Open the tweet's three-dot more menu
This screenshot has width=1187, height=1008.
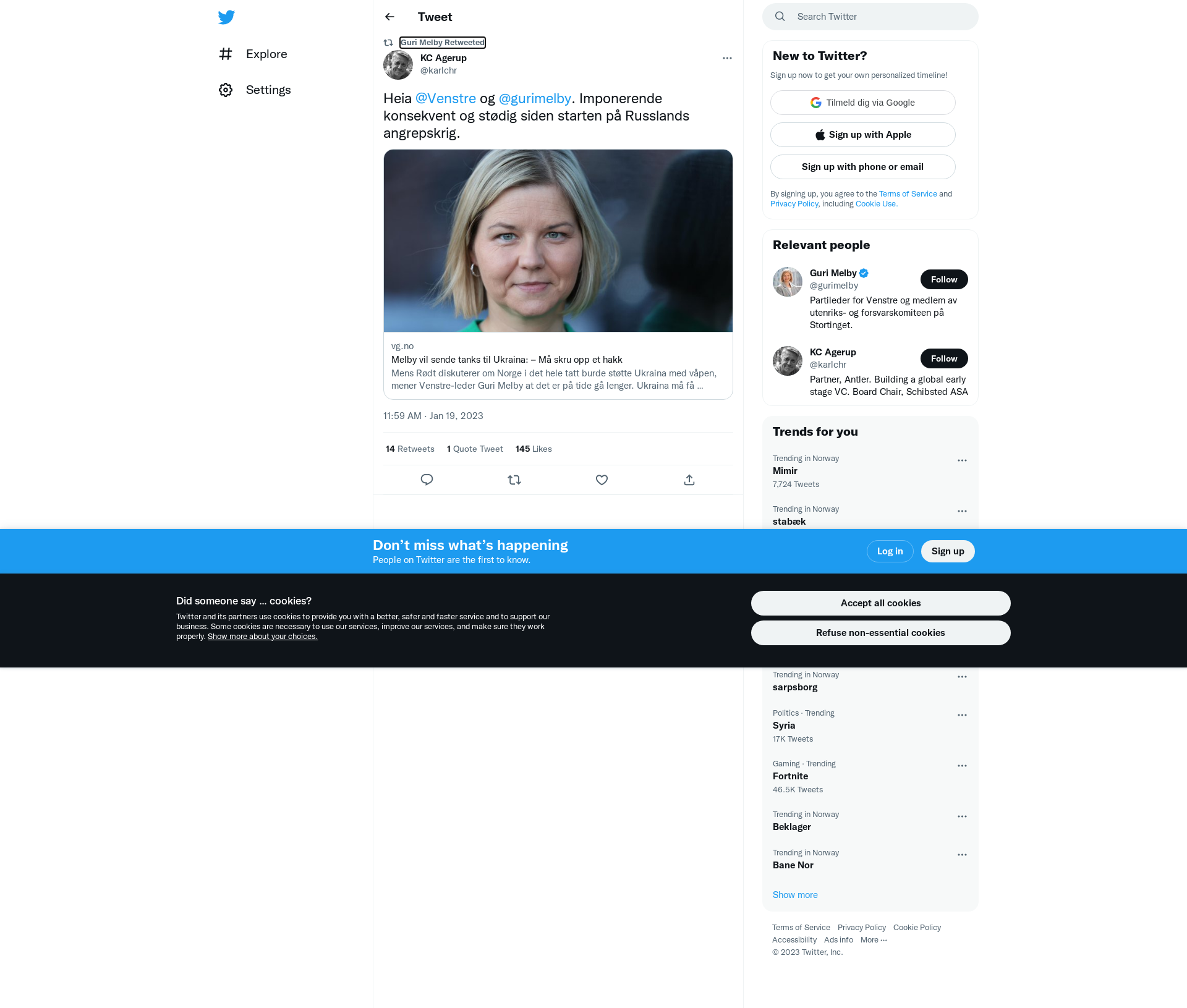(727, 58)
